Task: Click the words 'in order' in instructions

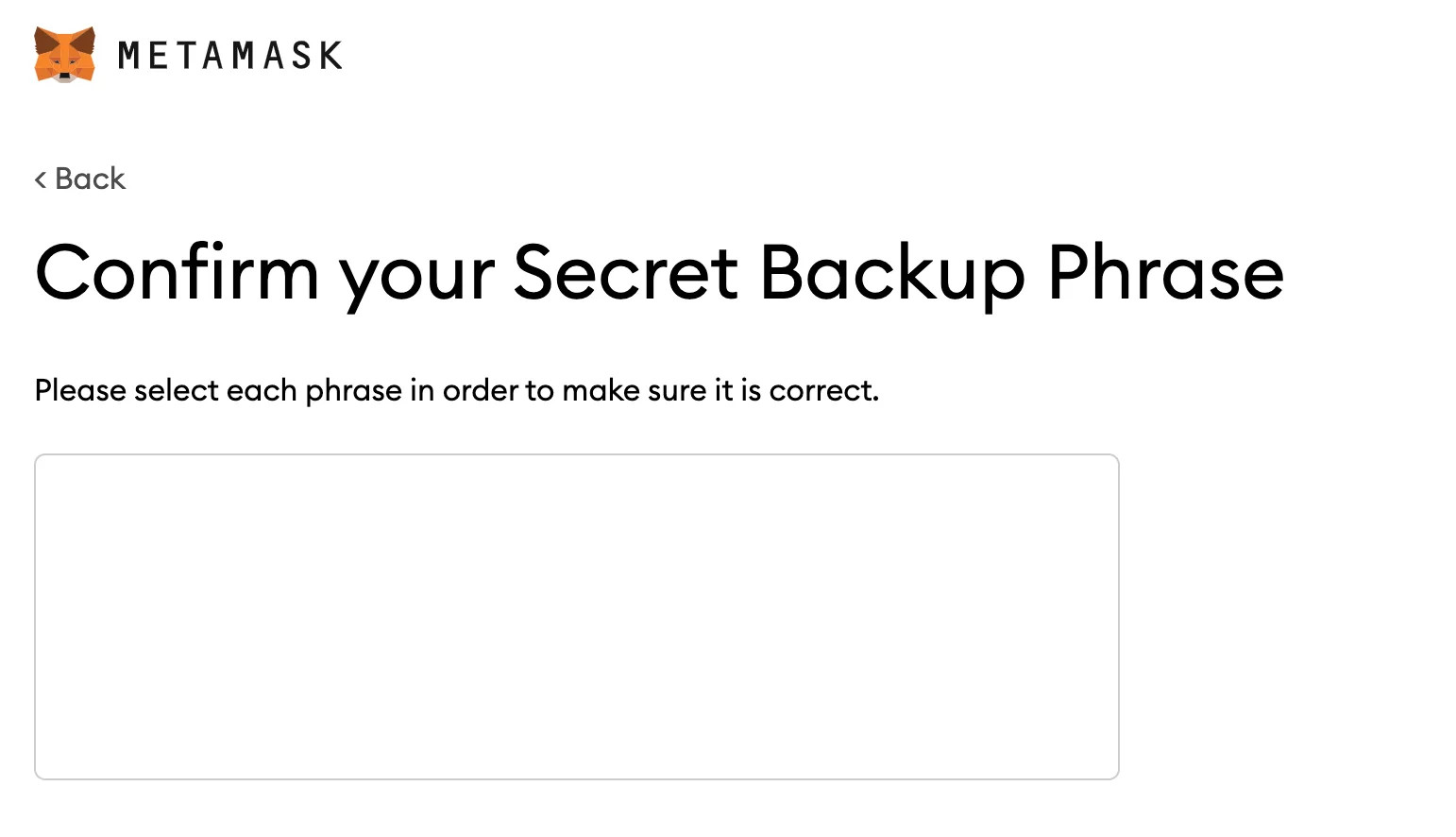Action: (x=464, y=391)
